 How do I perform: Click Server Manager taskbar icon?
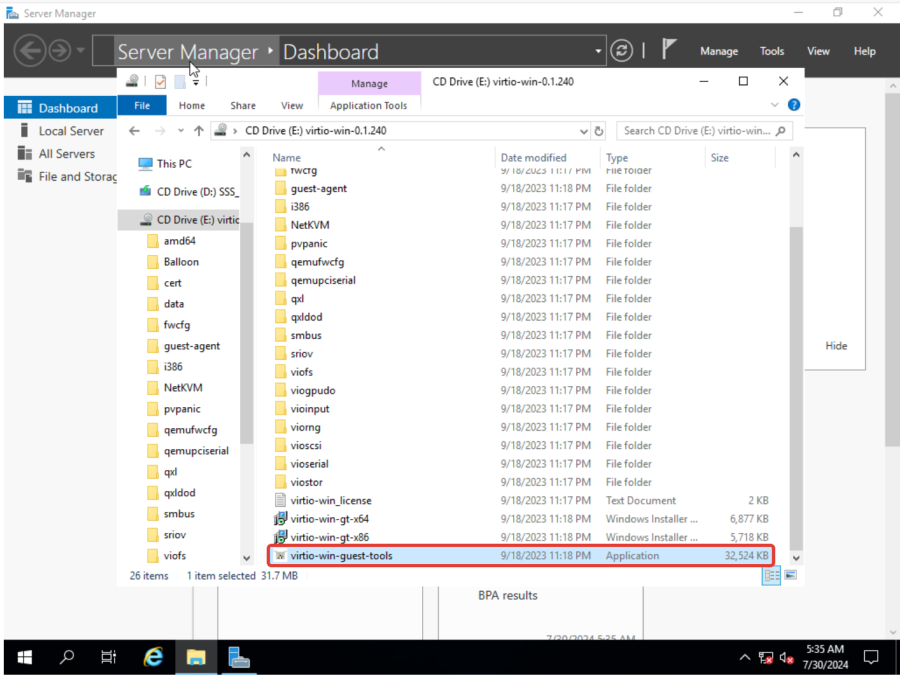pyautogui.click(x=239, y=657)
